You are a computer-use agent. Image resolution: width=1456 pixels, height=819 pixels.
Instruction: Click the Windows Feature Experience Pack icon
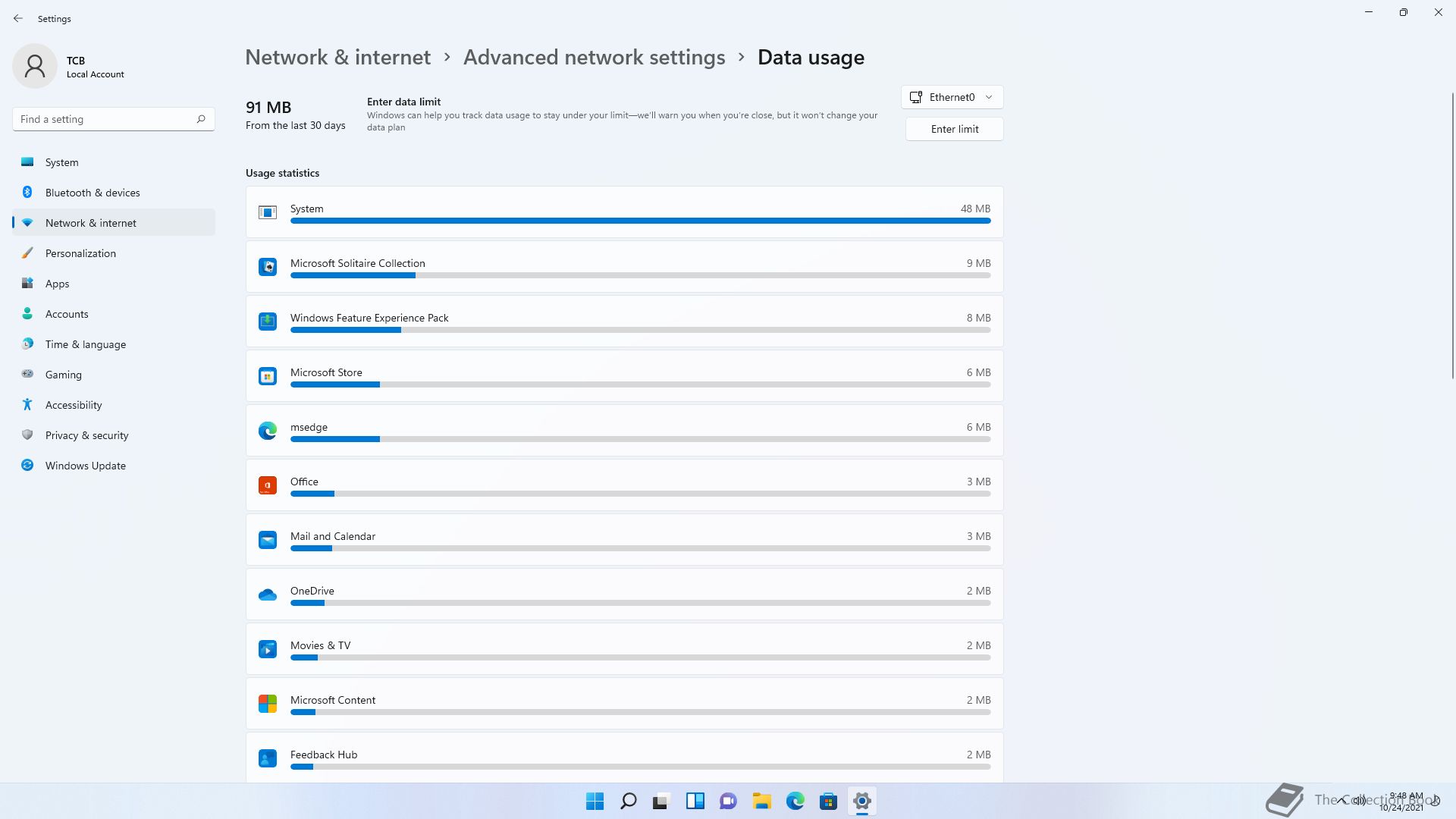[x=268, y=322]
